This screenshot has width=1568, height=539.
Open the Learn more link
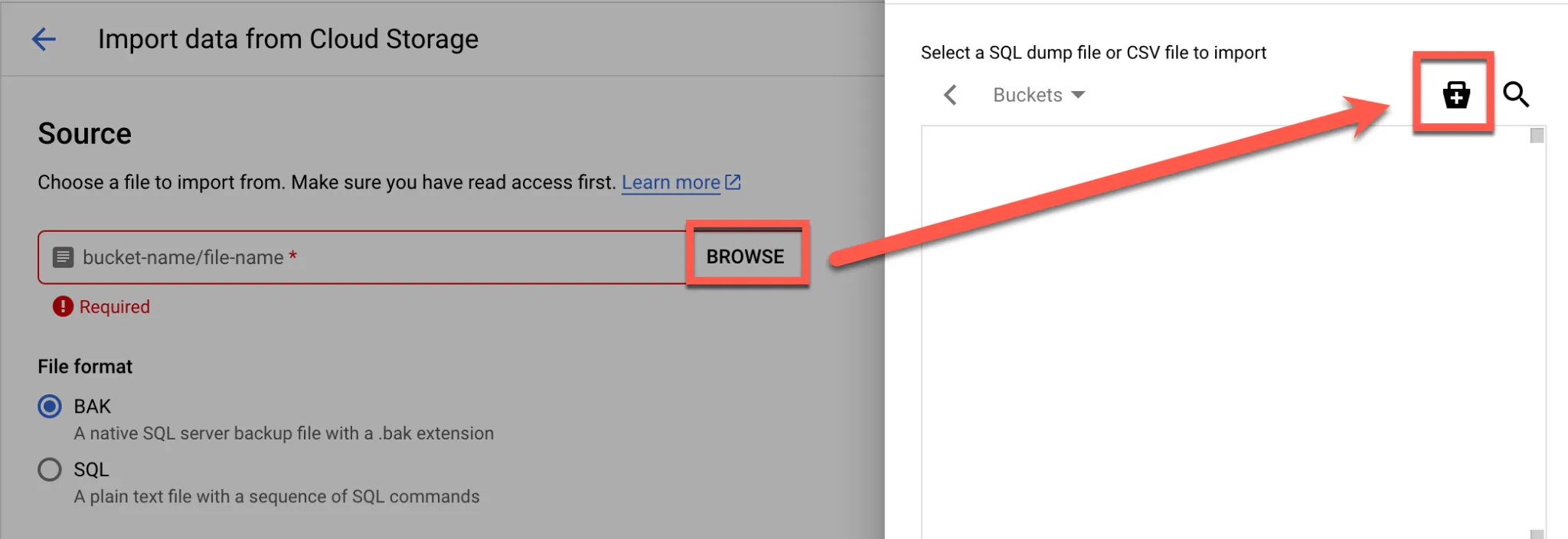pyautogui.click(x=671, y=182)
